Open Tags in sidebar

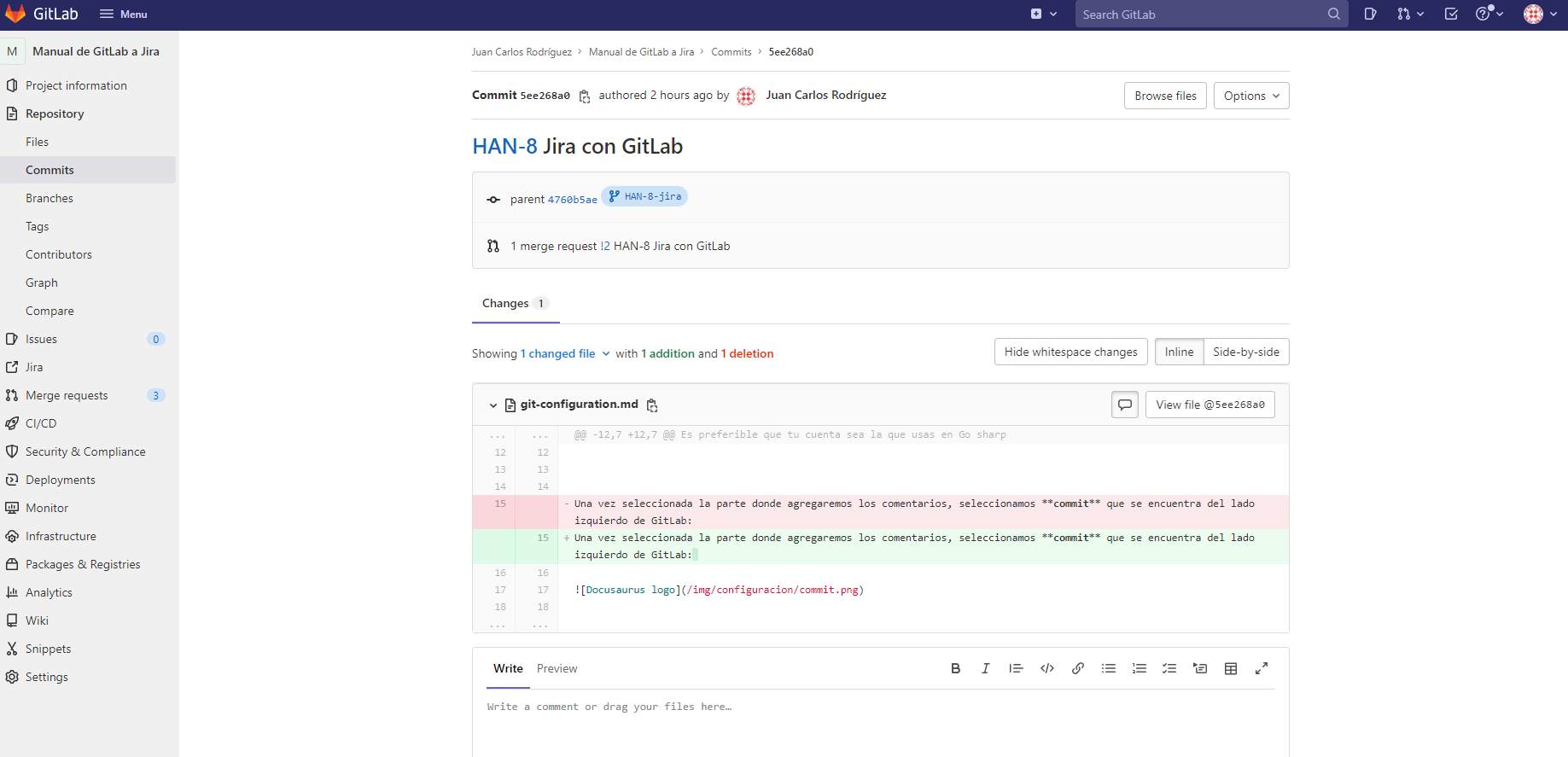[x=37, y=226]
